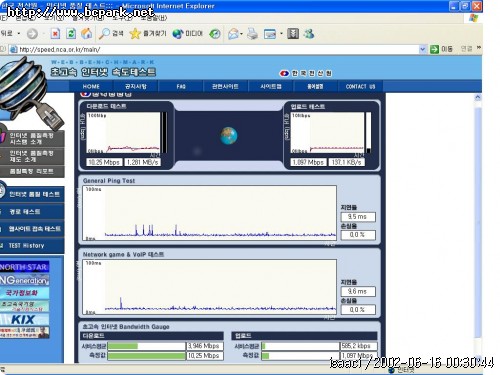This screenshot has width=500, height=375.
Task: Expand the address bar dropdown arrow
Action: (422, 49)
